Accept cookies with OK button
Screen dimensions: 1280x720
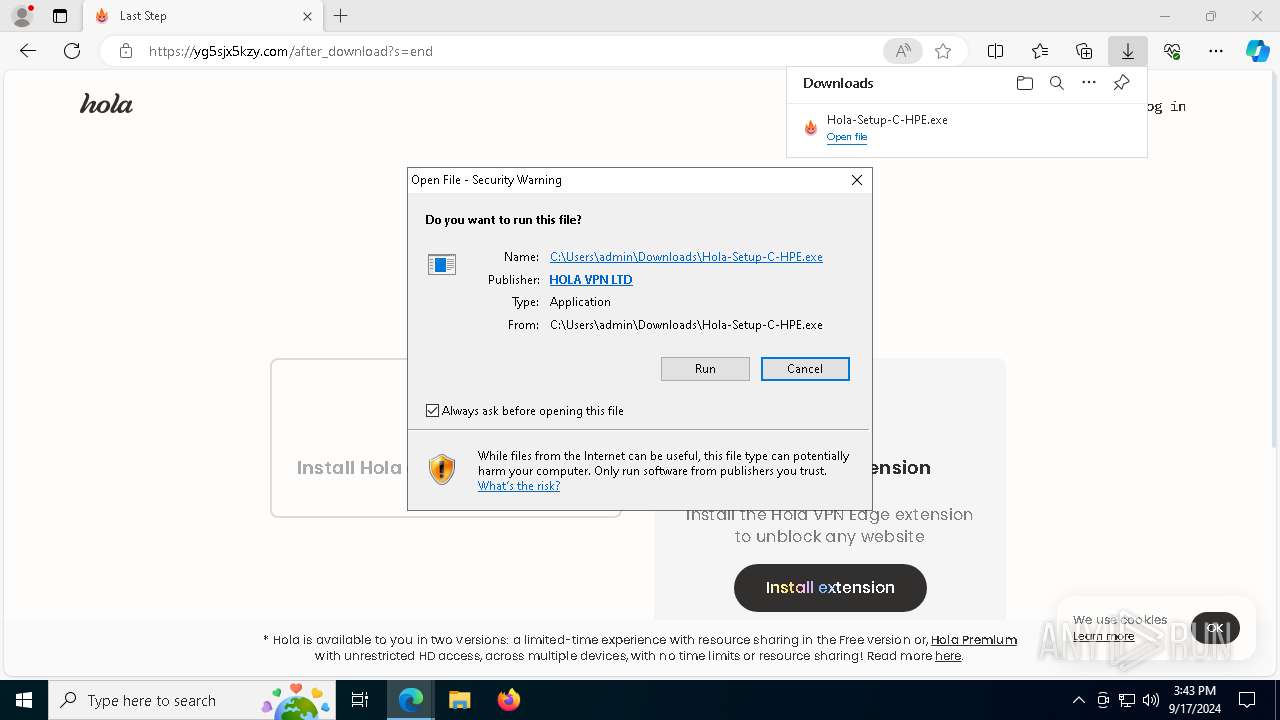point(1215,628)
